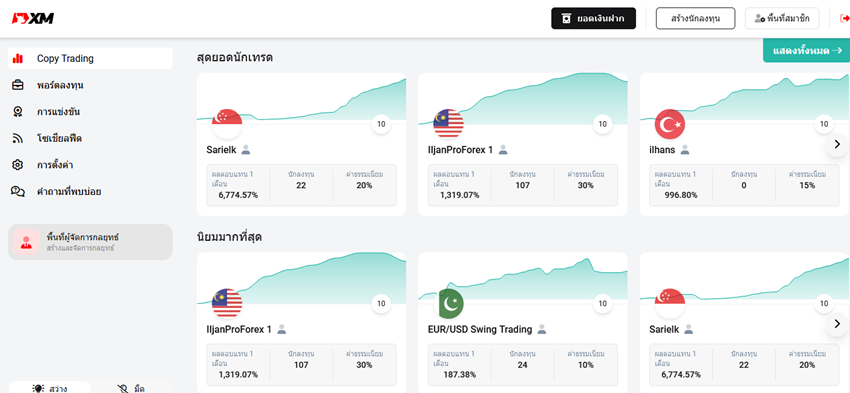
Task: Advance top traders carousel with right chevron
Action: [837, 145]
